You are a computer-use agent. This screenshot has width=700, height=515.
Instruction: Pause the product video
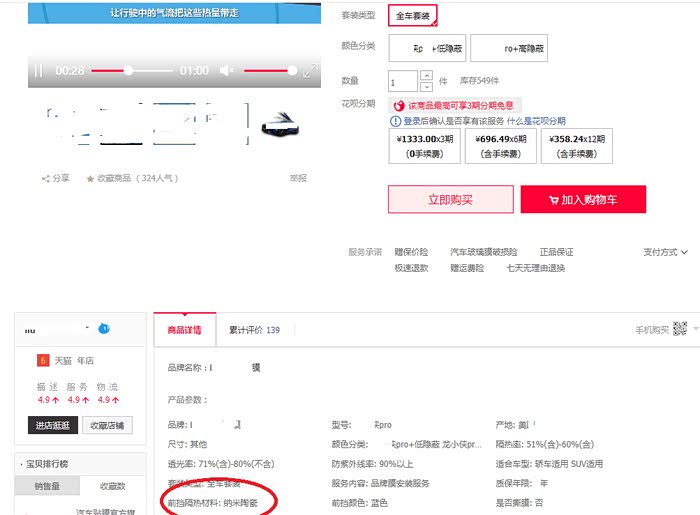pyautogui.click(x=39, y=71)
